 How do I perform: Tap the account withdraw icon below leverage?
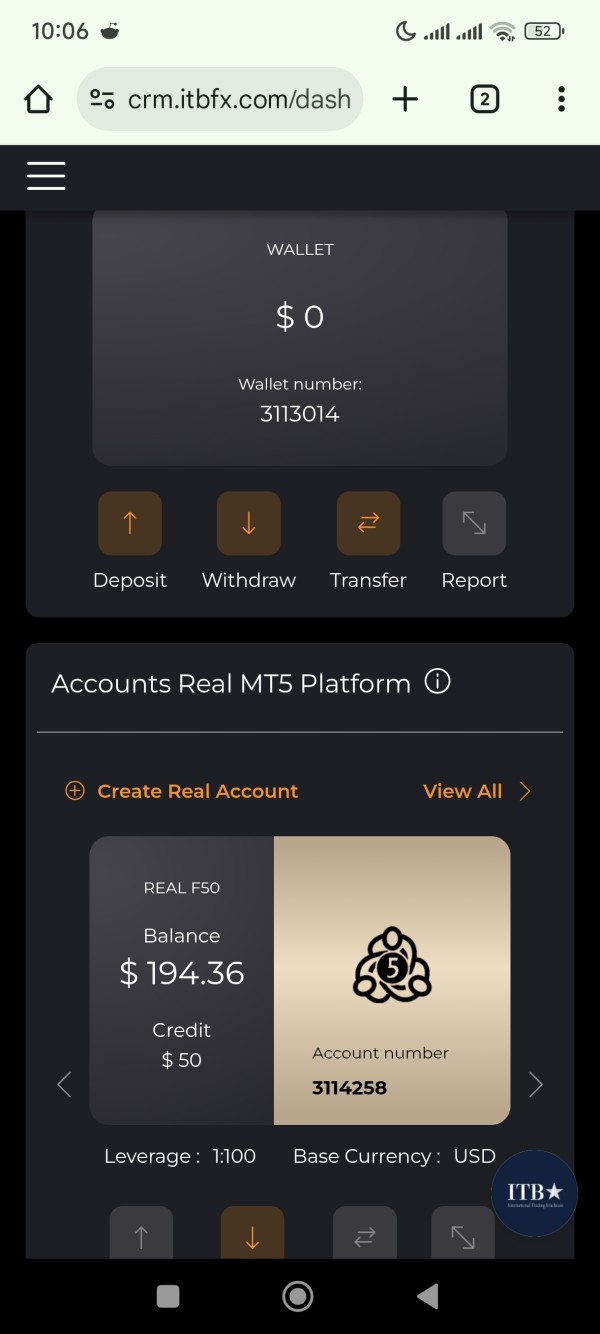pyautogui.click(x=252, y=1232)
